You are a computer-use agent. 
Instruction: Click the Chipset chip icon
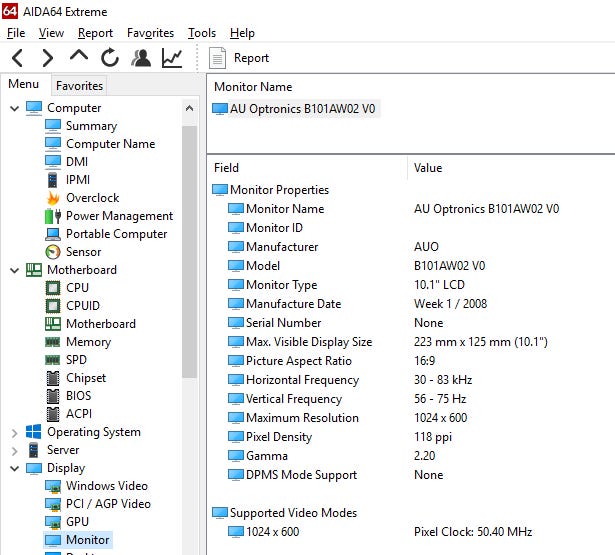[53, 378]
